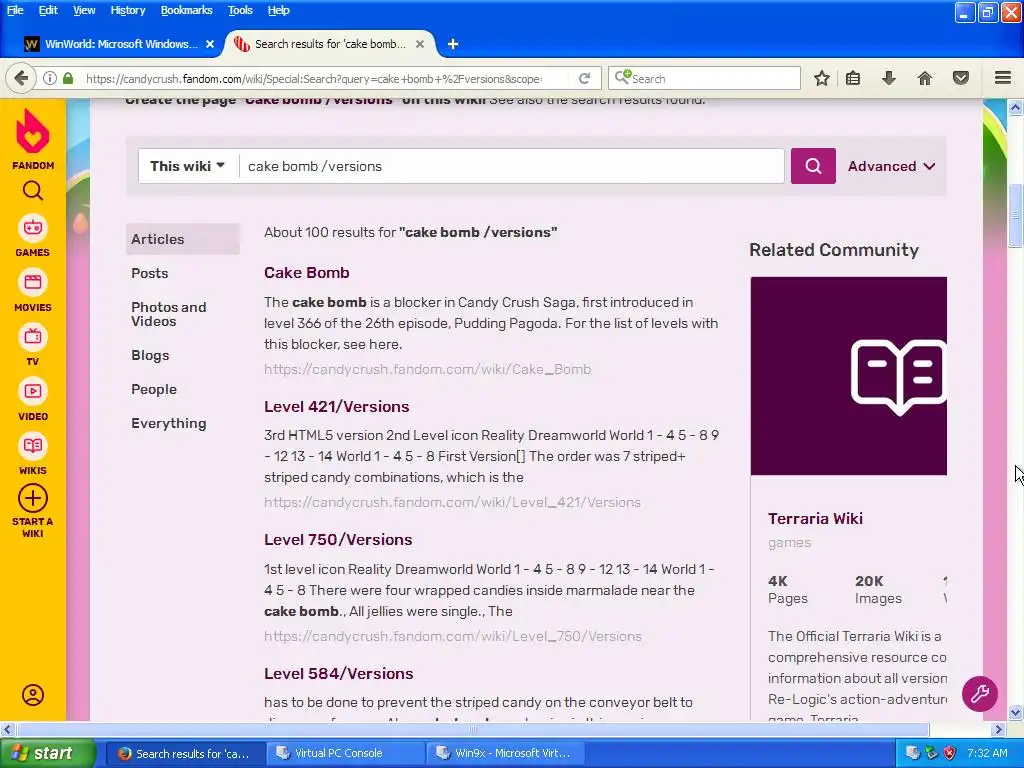This screenshot has width=1024, height=768.
Task: Focus the browser address bar
Action: (x=313, y=78)
